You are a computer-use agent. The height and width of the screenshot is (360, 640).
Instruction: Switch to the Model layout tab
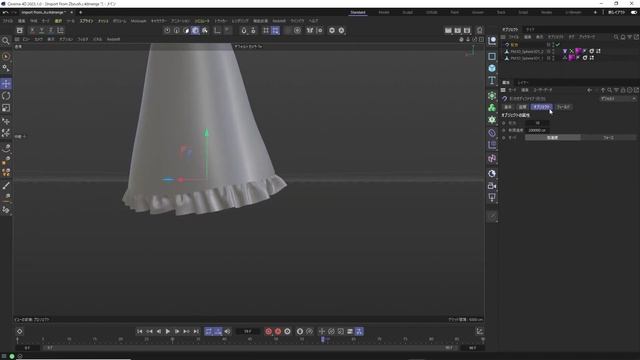click(384, 13)
